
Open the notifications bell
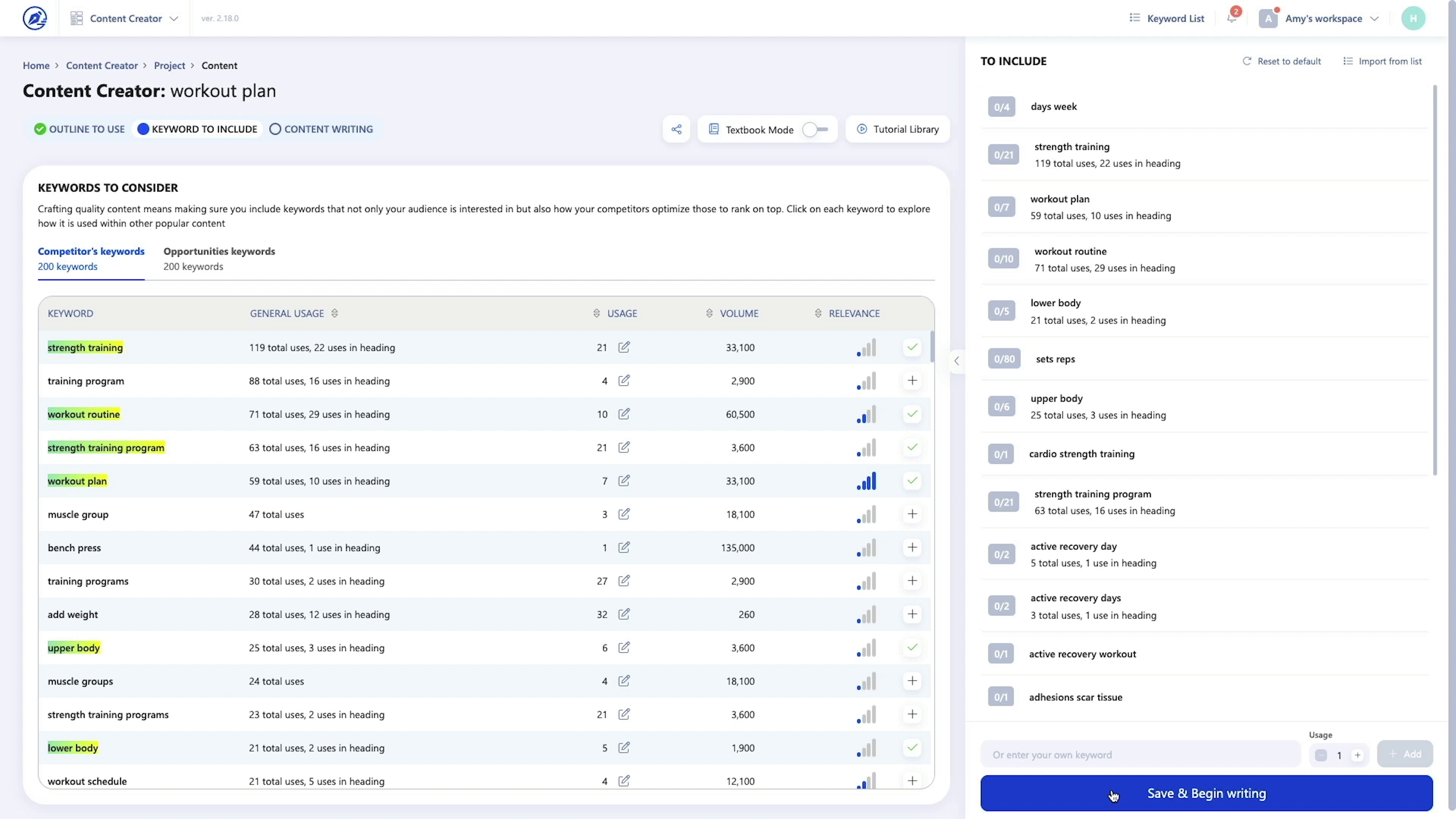pos(1232,18)
